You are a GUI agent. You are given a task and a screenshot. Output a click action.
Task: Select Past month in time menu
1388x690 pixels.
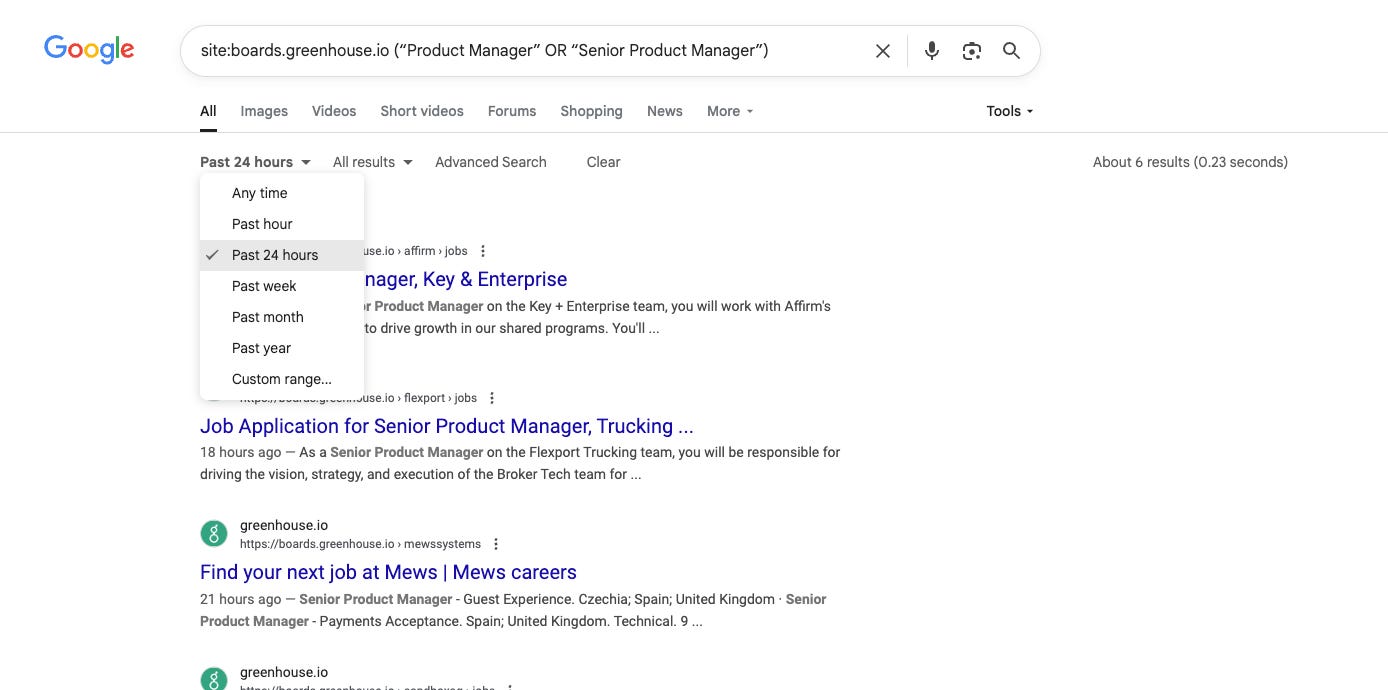pos(282,317)
